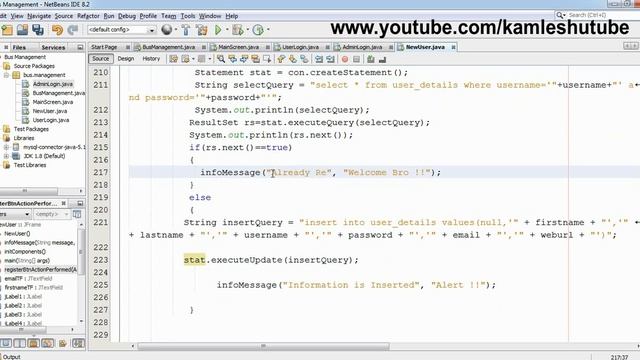The image size is (640, 360).
Task: Select Test Packages folder in project tree
Action: pyautogui.click(x=31, y=129)
